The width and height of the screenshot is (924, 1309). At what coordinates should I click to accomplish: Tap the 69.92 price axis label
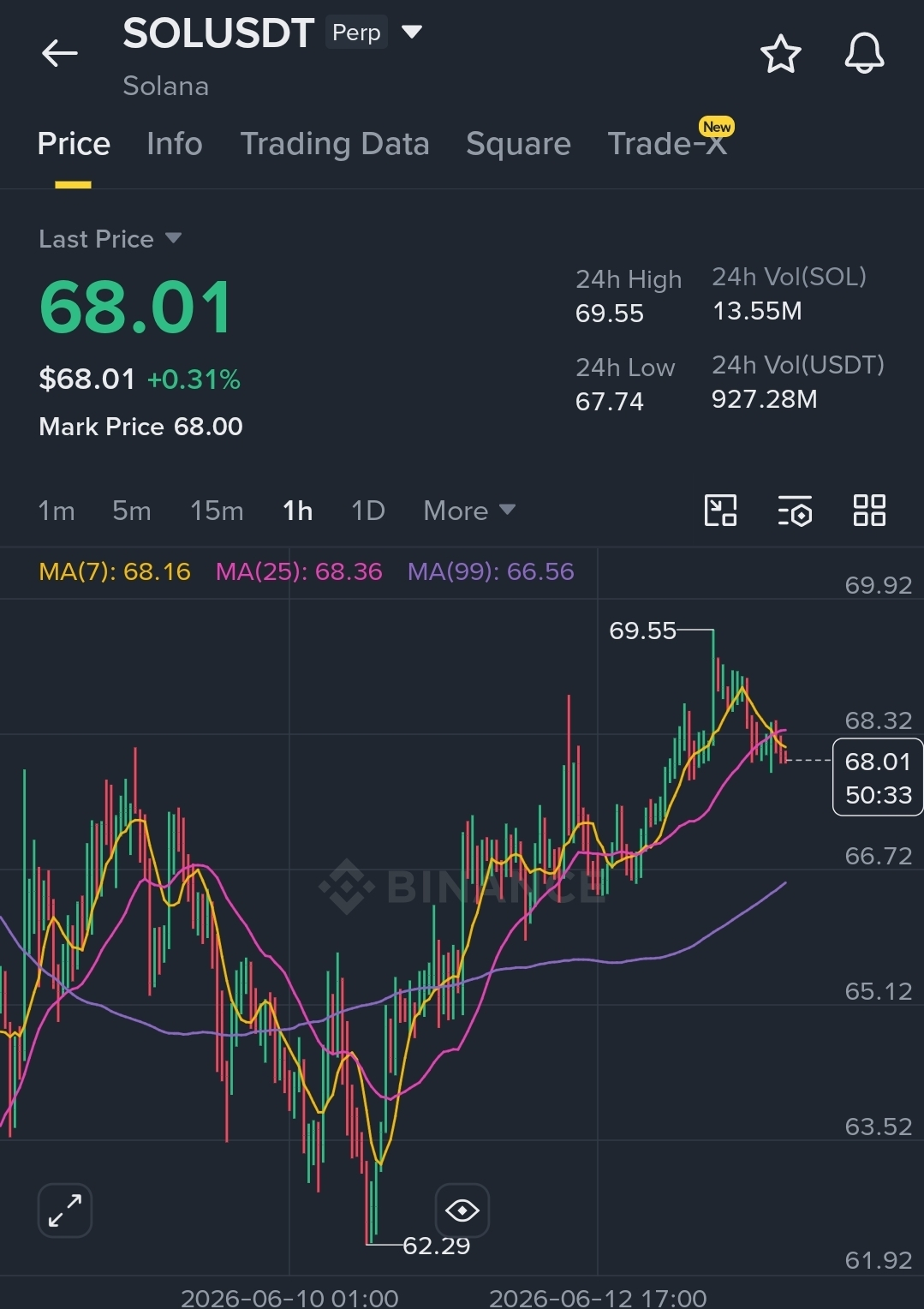(x=879, y=586)
